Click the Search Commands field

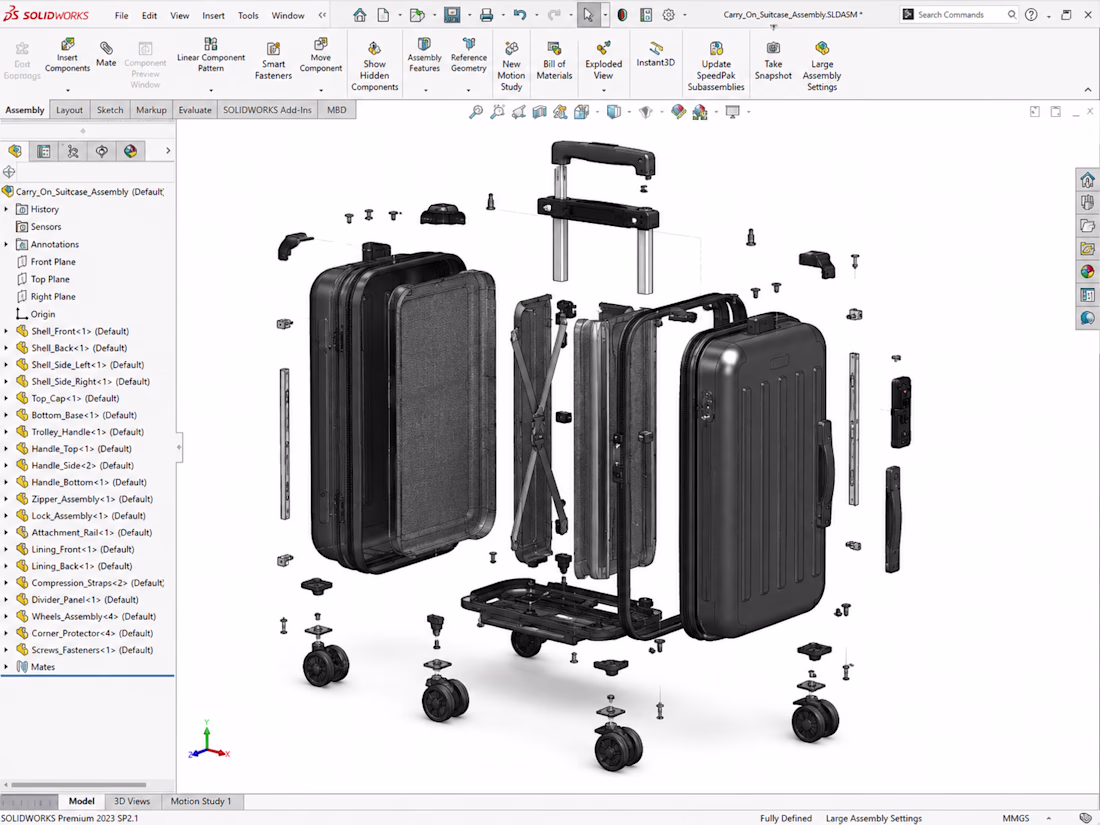click(958, 15)
